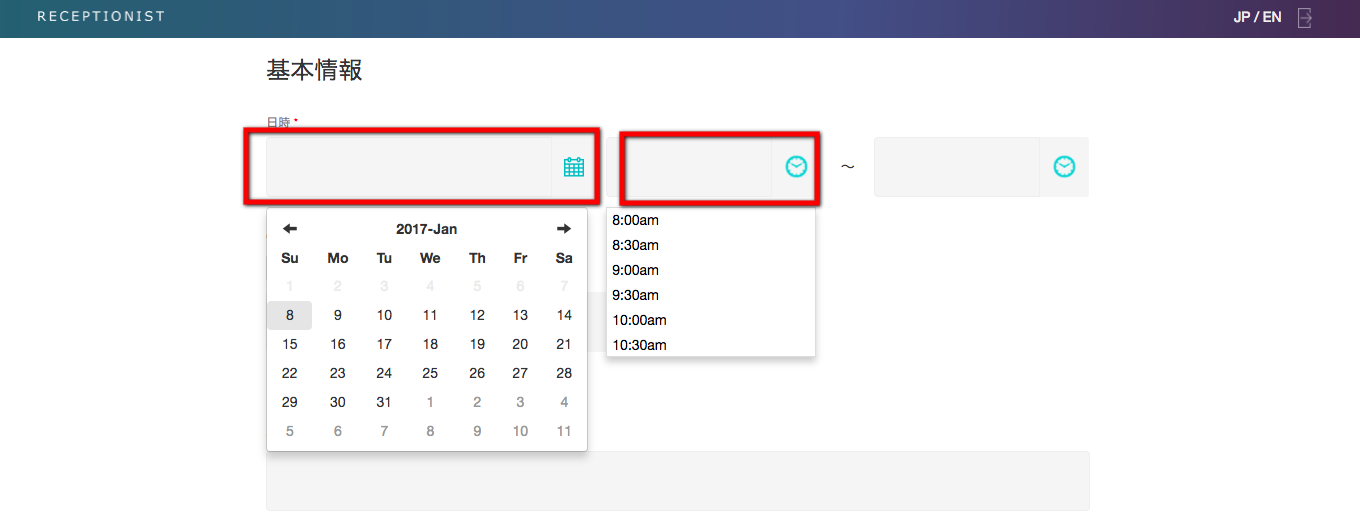This screenshot has width=1360, height=516.
Task: Click the RECEPTIONIST logo text
Action: tap(101, 17)
